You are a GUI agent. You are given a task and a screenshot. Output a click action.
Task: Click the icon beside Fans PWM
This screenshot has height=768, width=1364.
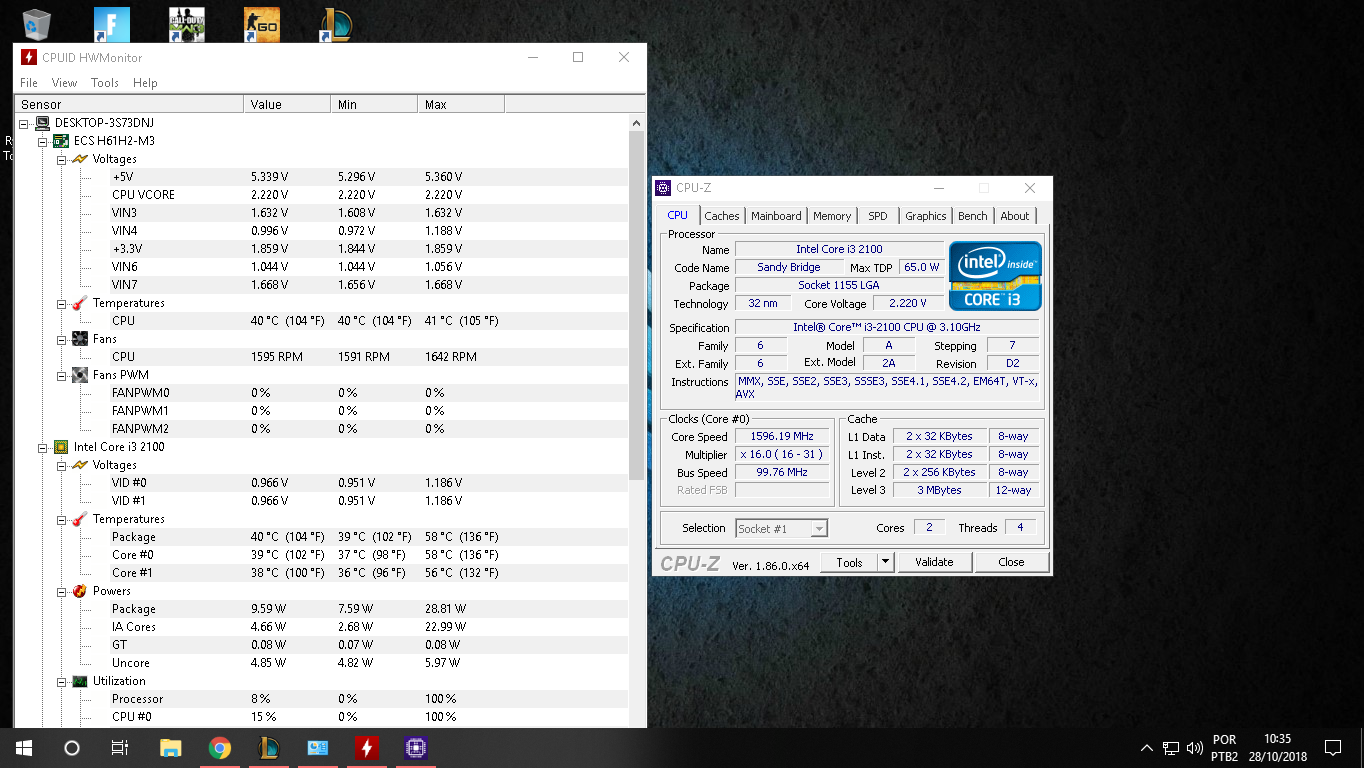[80, 375]
